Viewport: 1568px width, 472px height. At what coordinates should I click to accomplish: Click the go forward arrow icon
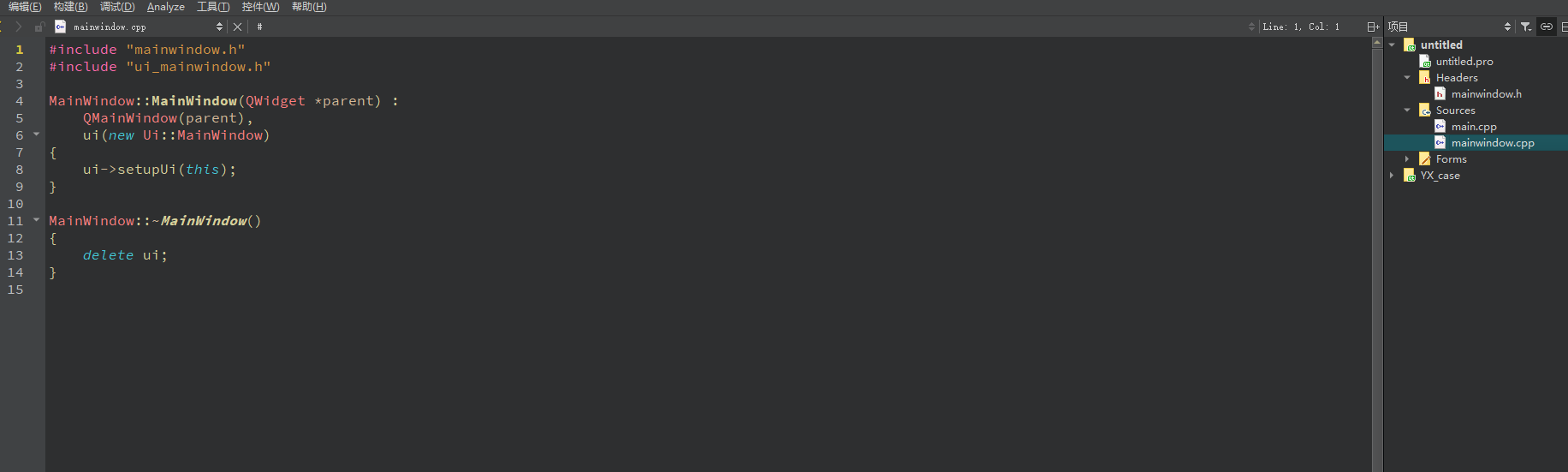[x=18, y=27]
